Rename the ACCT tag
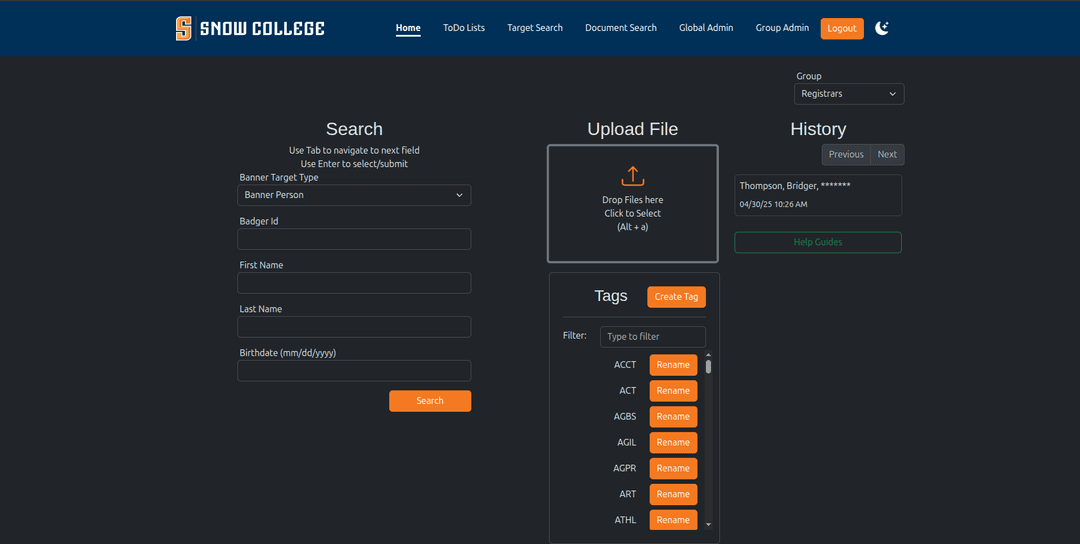The image size is (1080, 544). tap(673, 365)
